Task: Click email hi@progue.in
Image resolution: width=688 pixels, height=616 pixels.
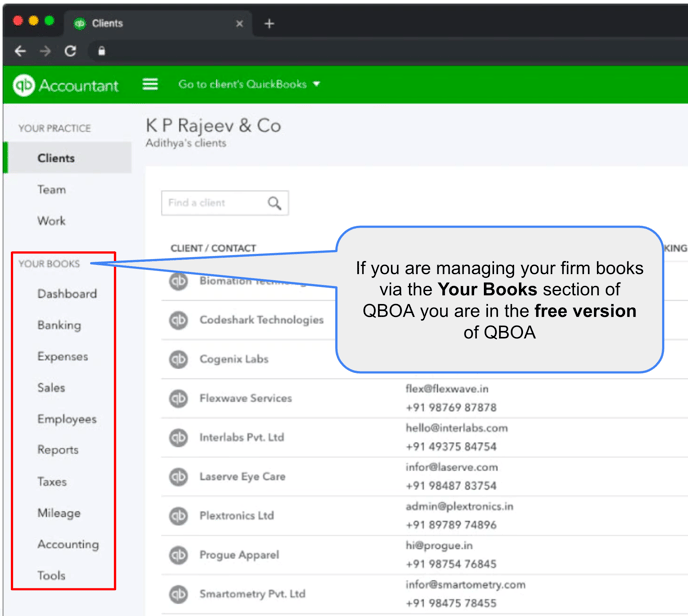Action: pos(439,545)
